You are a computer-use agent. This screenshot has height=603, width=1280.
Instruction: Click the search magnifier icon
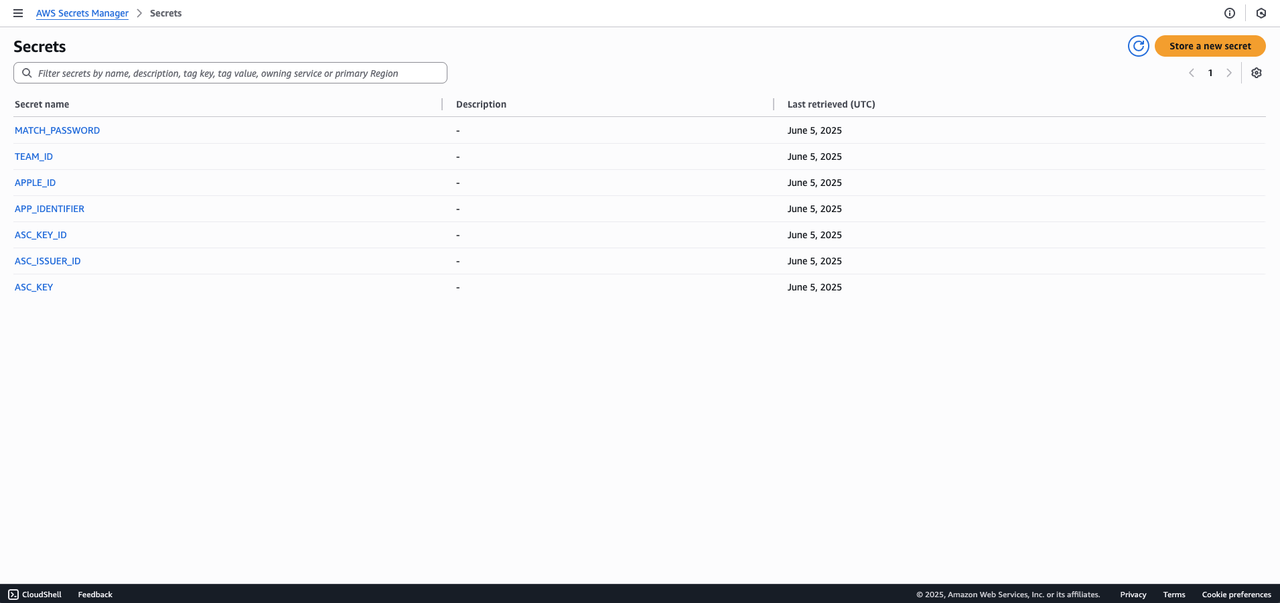pos(27,73)
